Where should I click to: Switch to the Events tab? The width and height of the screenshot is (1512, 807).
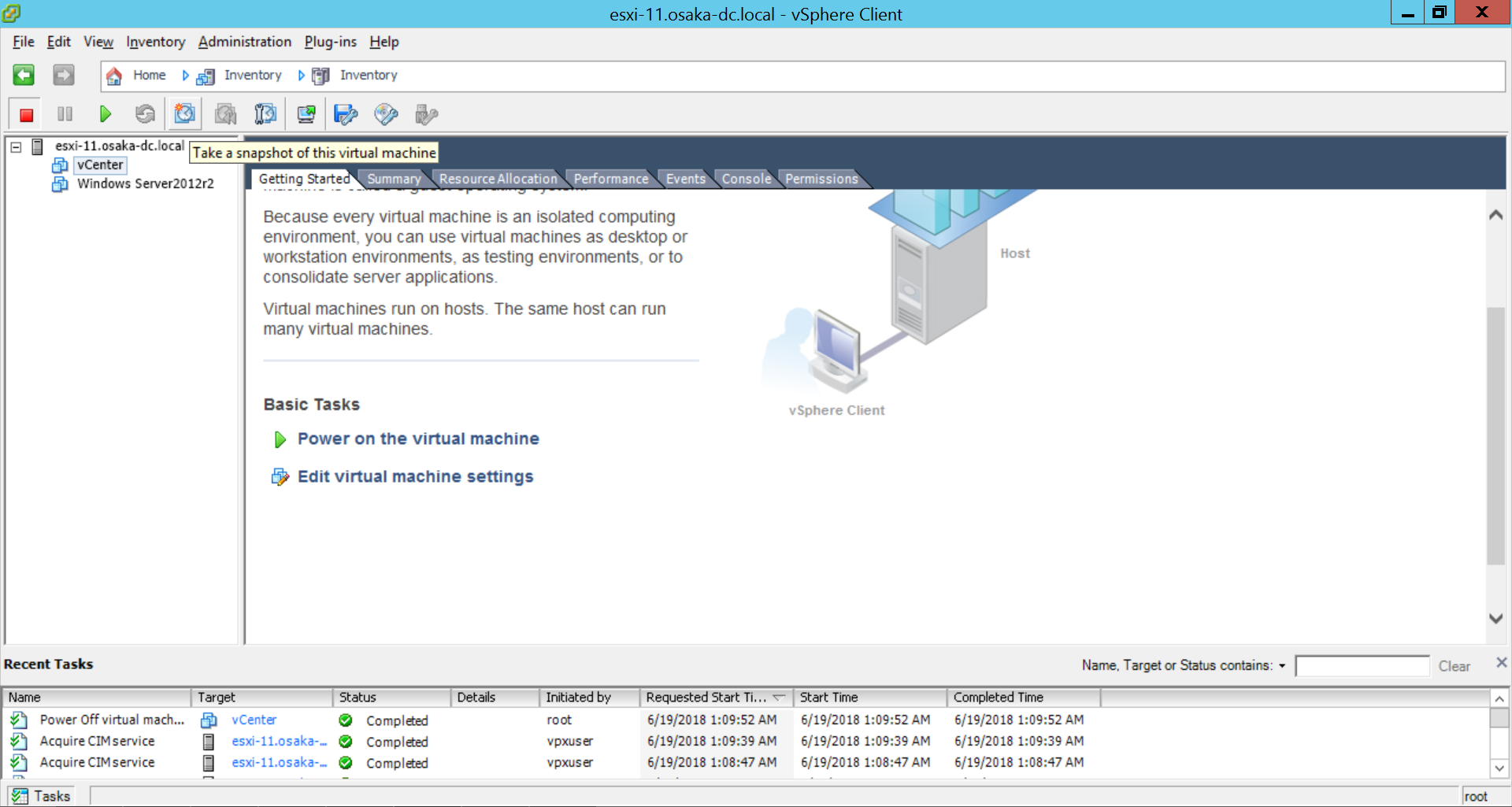pos(686,179)
